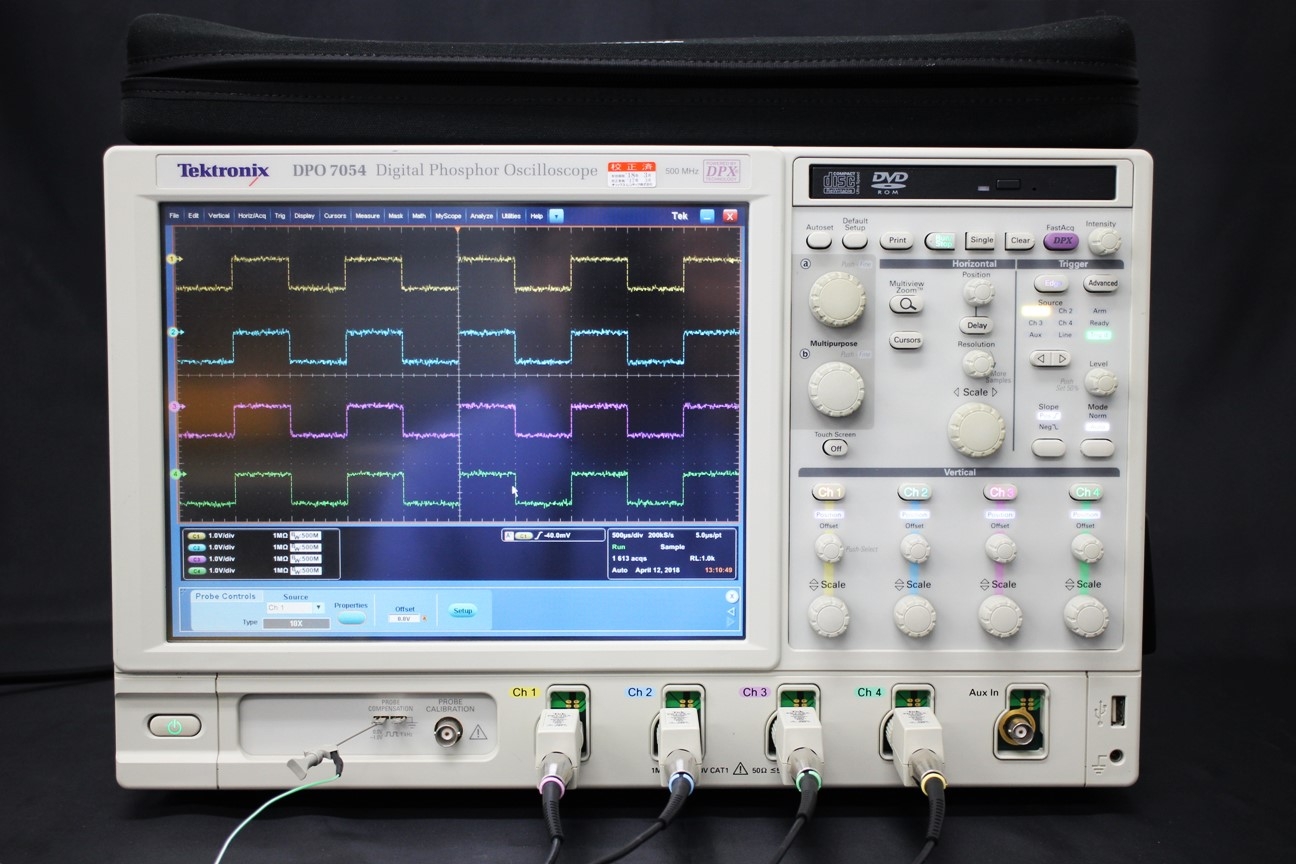The height and width of the screenshot is (864, 1296).
Task: Toggle the horizontal Delay button
Action: coord(976,325)
